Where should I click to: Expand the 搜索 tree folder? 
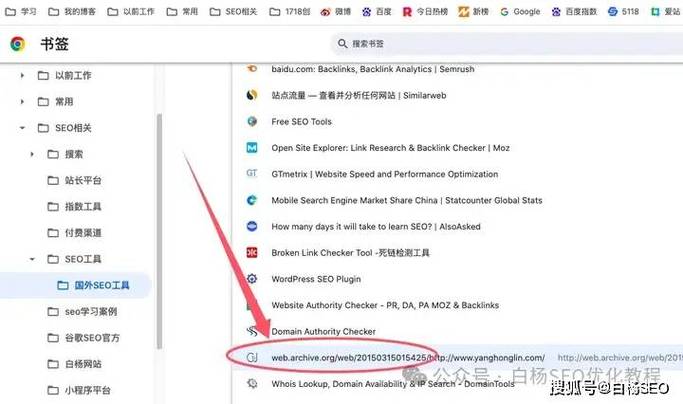32,154
